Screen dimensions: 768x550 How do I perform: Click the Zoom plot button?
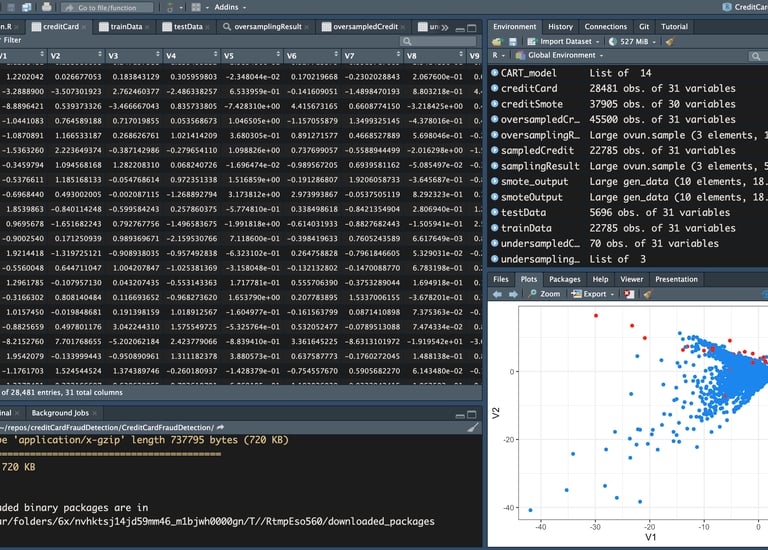point(545,294)
